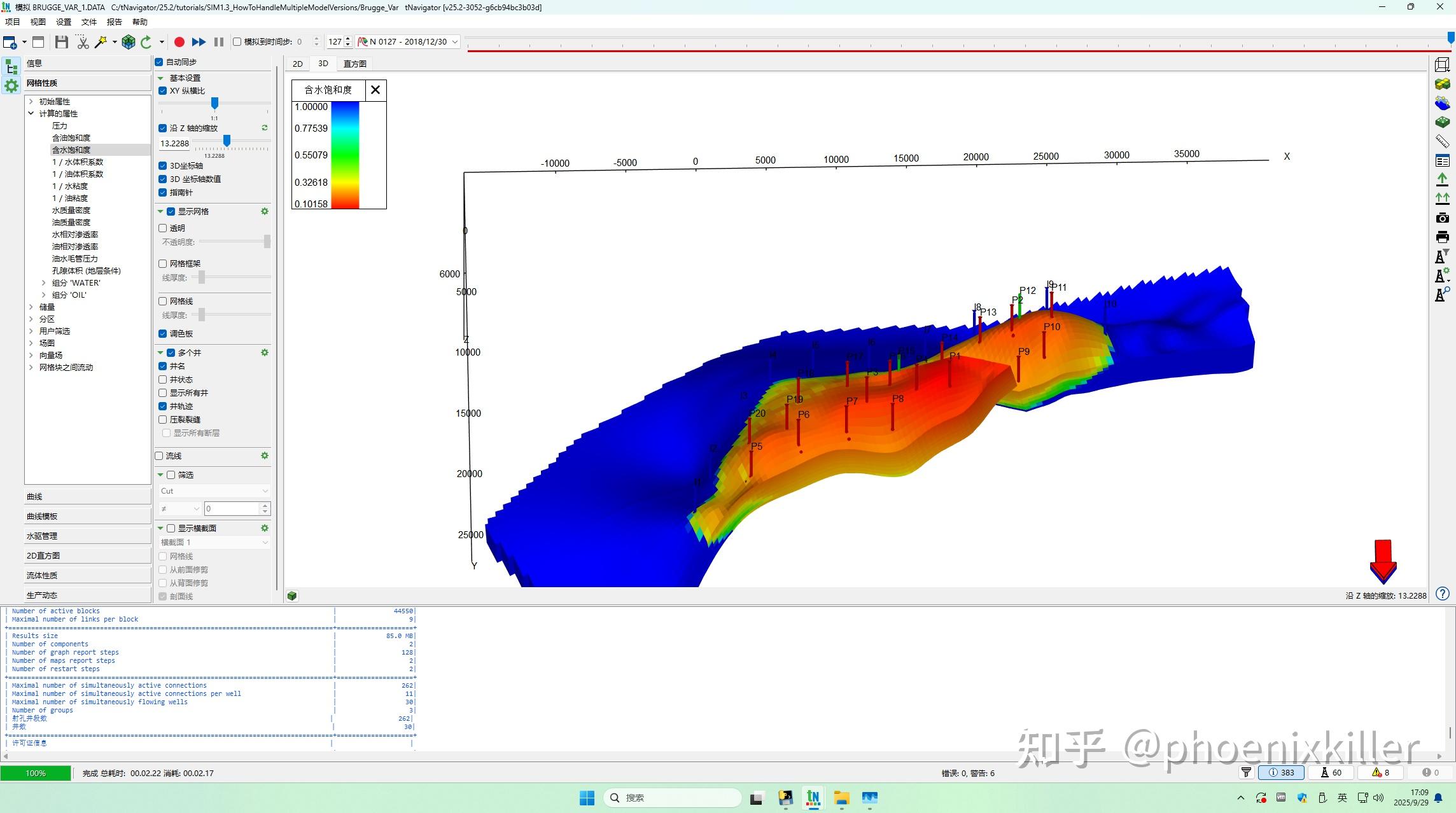
Task: Toggle the 调色板 palette checkbox
Action: click(x=163, y=333)
